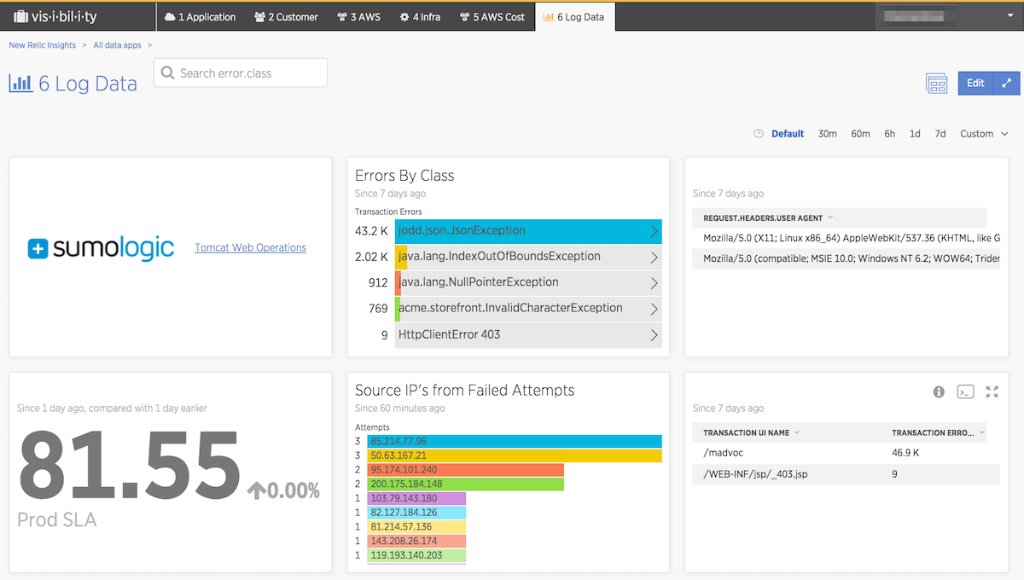Switch to the 5 AWS Cost tab
This screenshot has height=580, width=1024.
pos(492,17)
